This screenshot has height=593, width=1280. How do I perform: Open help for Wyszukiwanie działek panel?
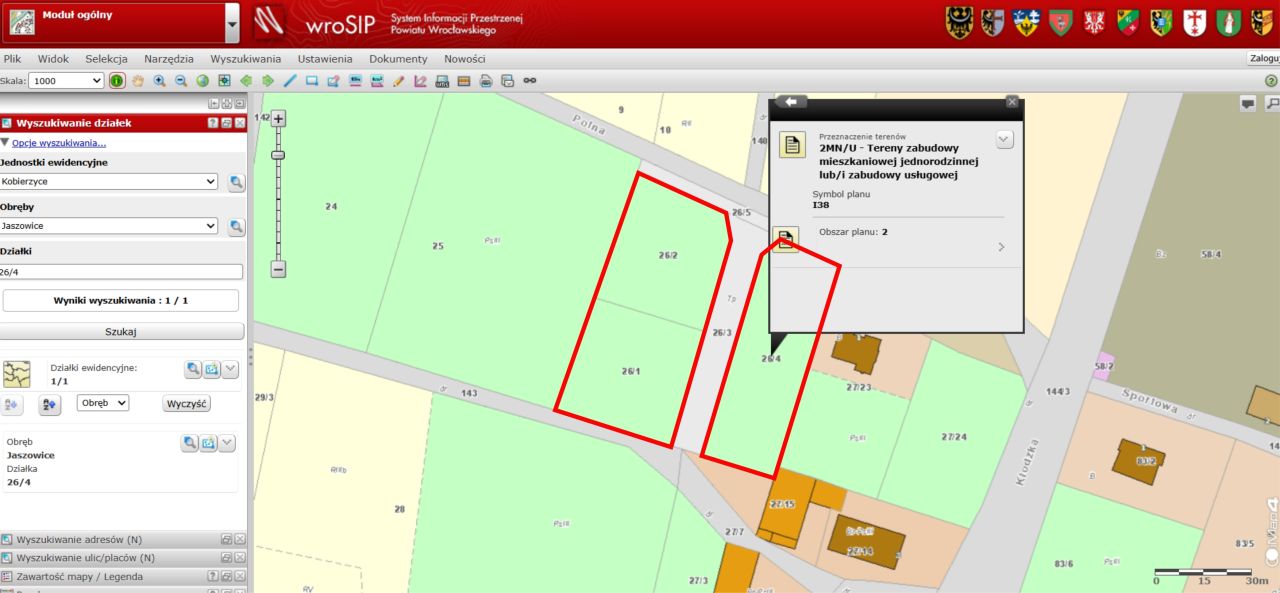click(x=213, y=123)
